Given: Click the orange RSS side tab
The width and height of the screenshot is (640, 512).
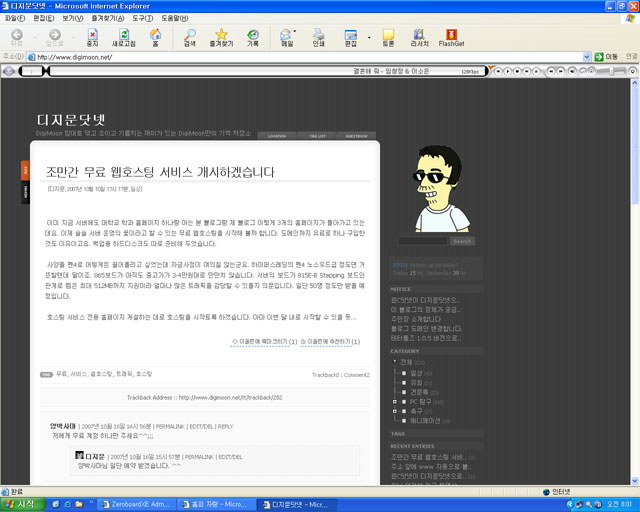Looking at the screenshot, I should [25, 170].
